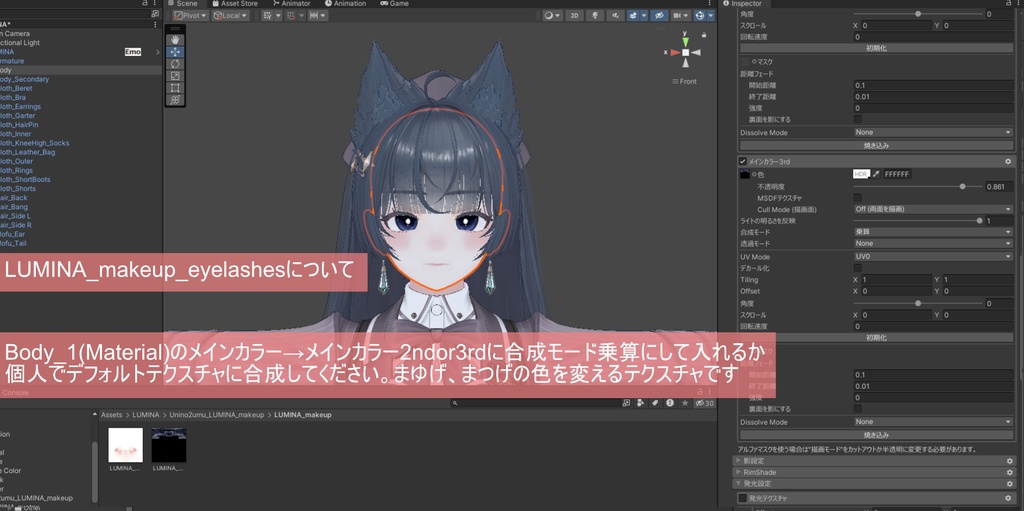Viewport: 1024px width, 511px height.
Task: Open scene camera settings
Action: (x=680, y=16)
